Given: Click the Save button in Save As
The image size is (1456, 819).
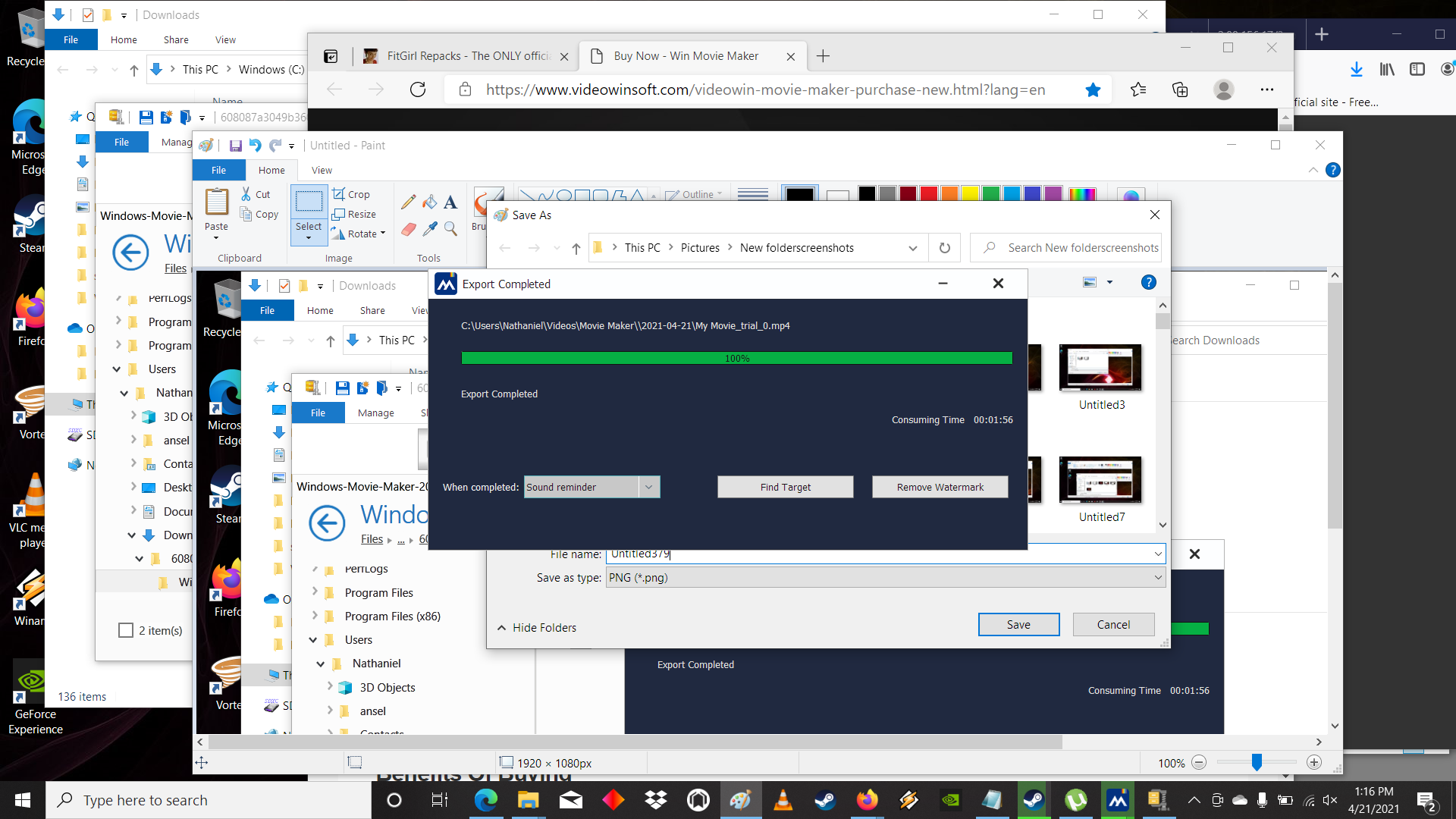Looking at the screenshot, I should 1018,624.
